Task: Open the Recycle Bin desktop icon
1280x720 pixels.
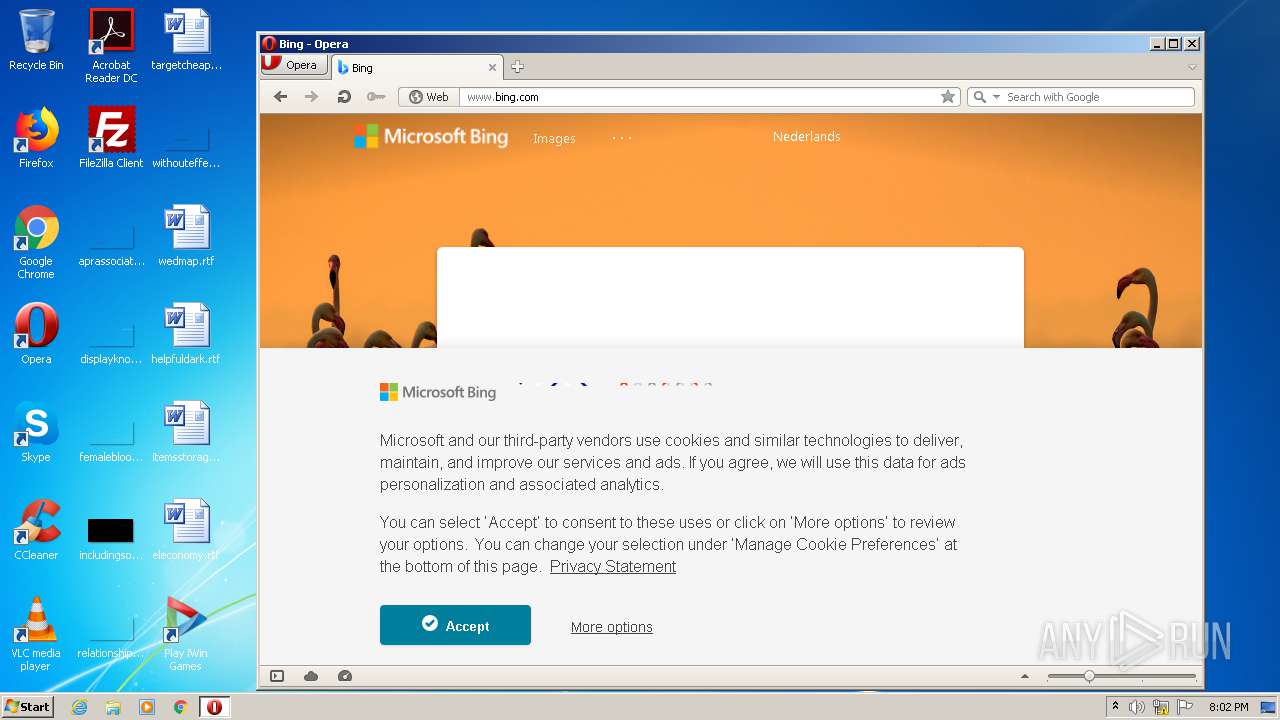Action: 36,40
